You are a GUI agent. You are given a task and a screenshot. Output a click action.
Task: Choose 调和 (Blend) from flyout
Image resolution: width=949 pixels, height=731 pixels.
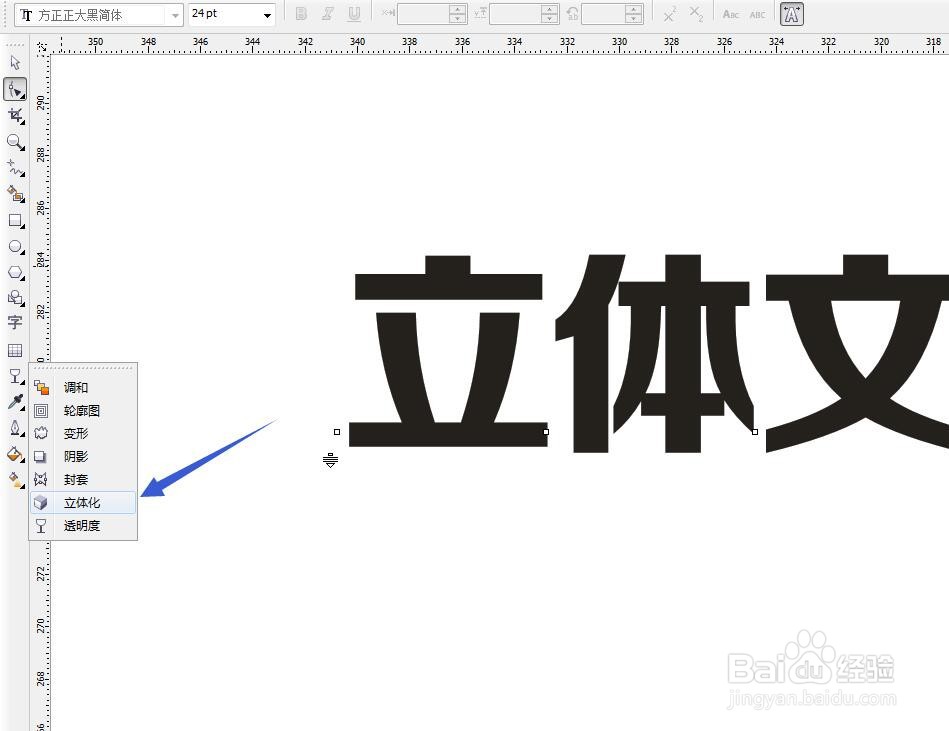pos(83,387)
